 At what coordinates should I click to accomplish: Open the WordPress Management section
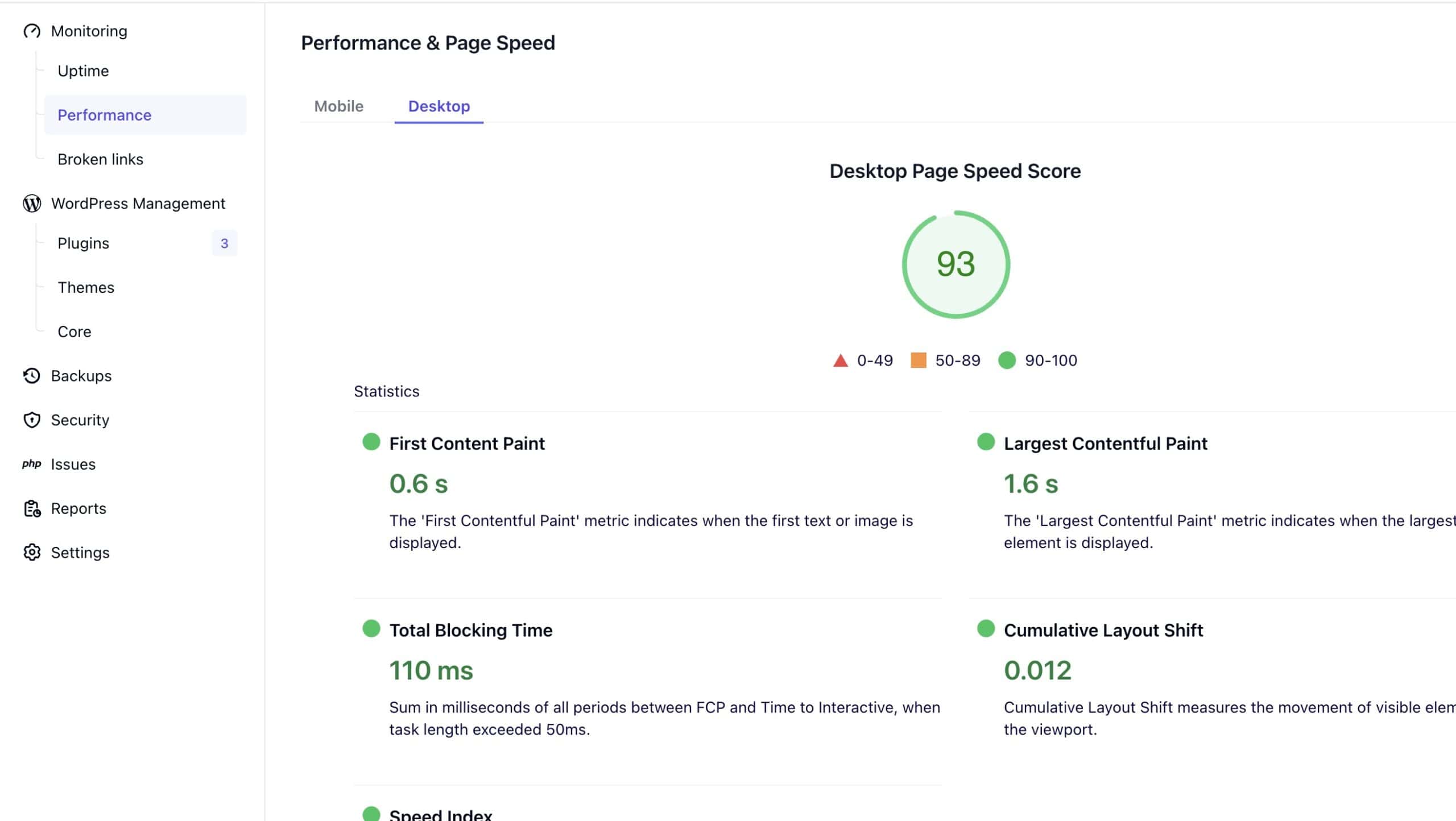tap(138, 204)
